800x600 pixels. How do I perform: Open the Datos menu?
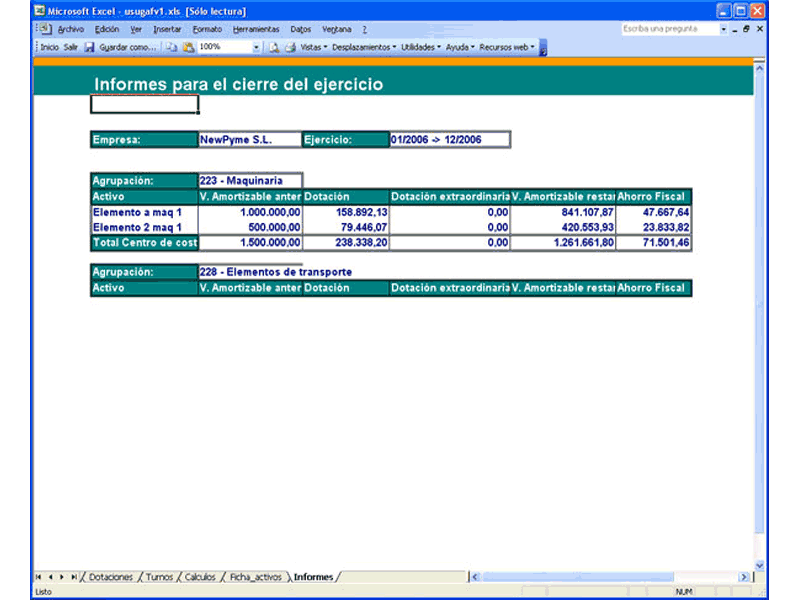point(301,30)
